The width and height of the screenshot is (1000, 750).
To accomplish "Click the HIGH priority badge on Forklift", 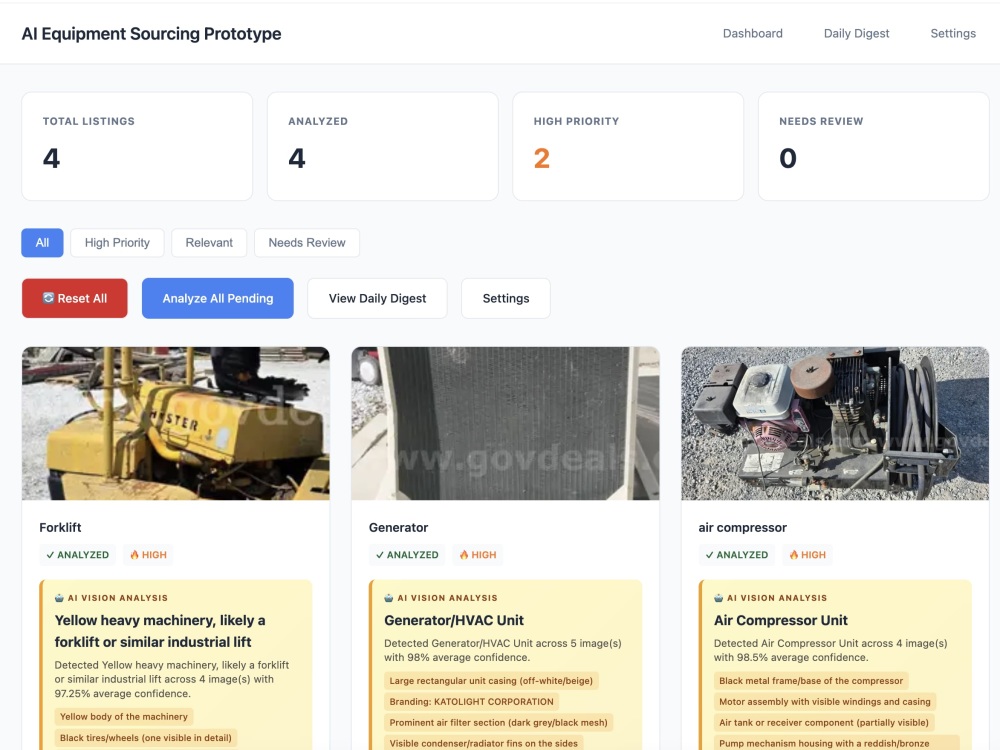I will (x=148, y=555).
